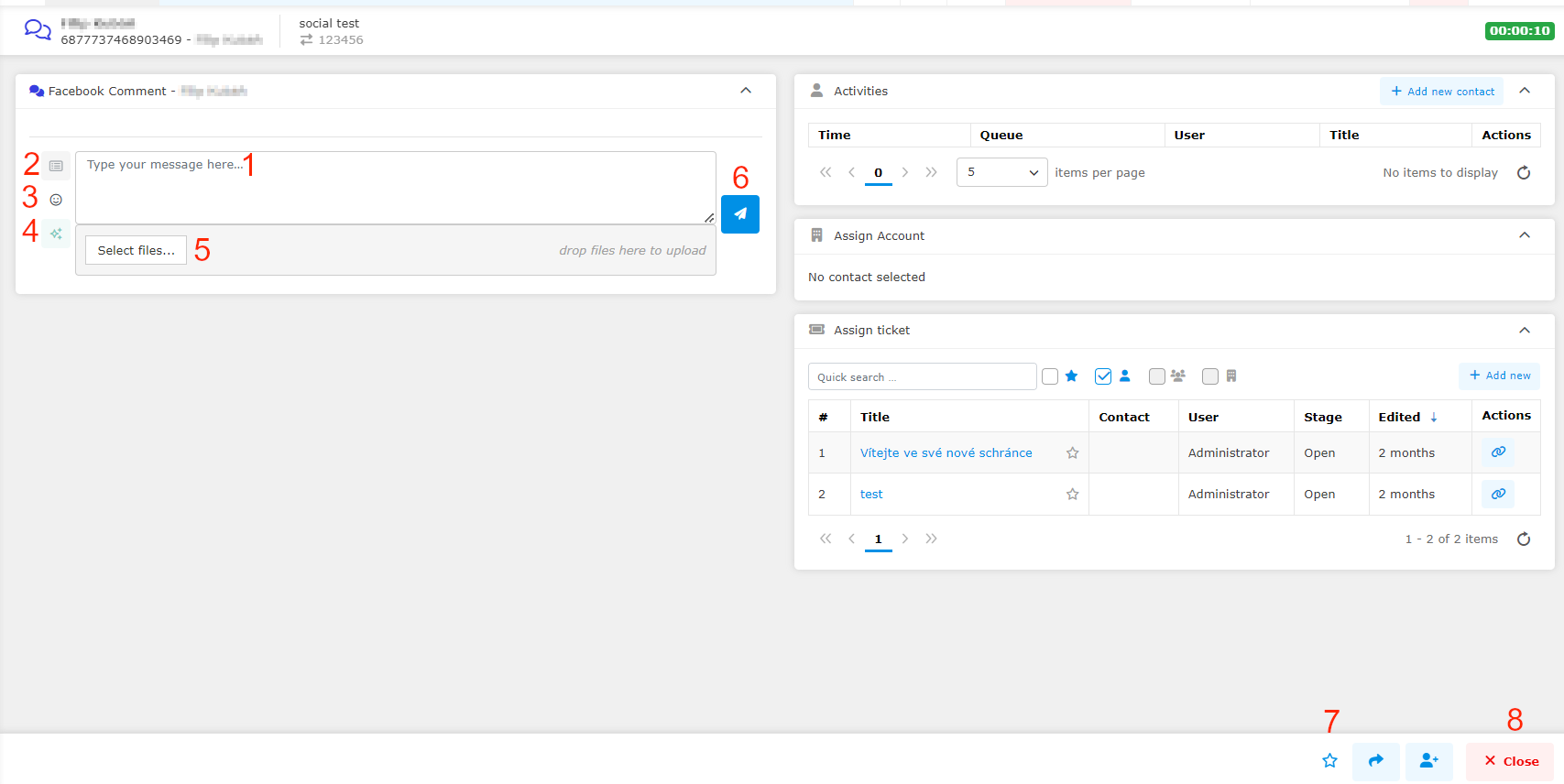
Task: Sort tickets by the Title column header
Action: [874, 417]
